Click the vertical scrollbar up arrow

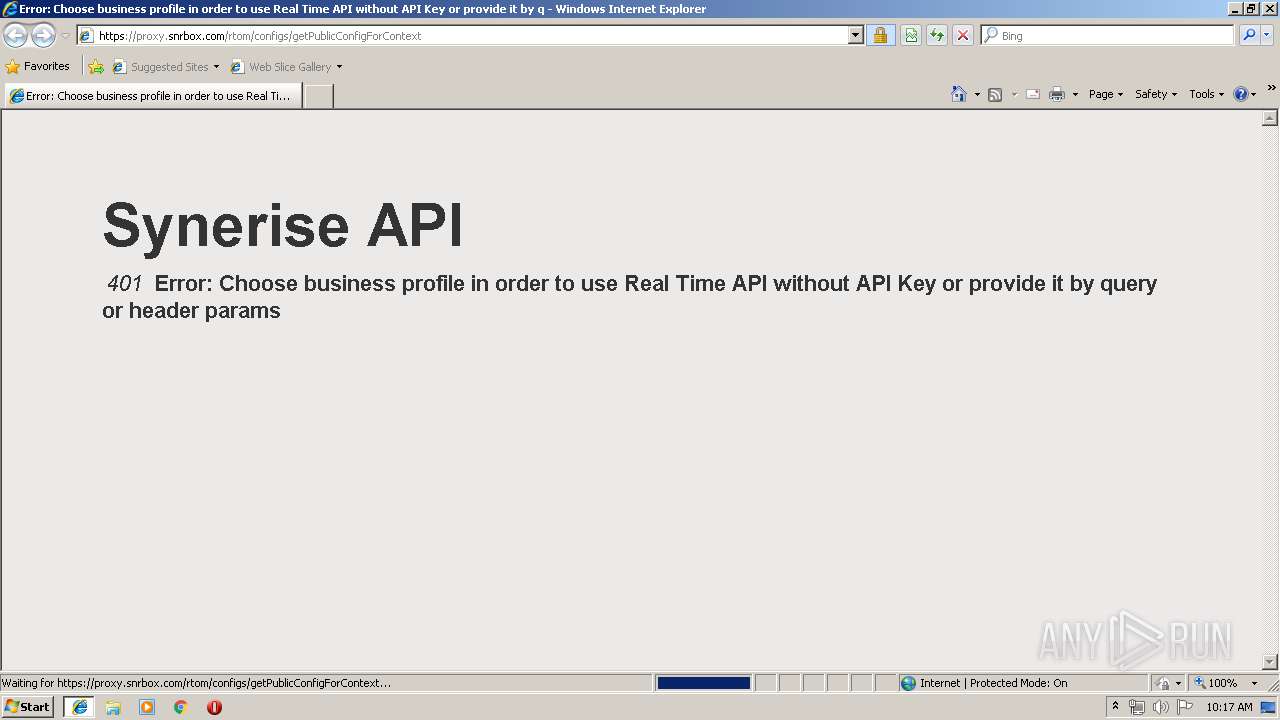[x=1270, y=118]
